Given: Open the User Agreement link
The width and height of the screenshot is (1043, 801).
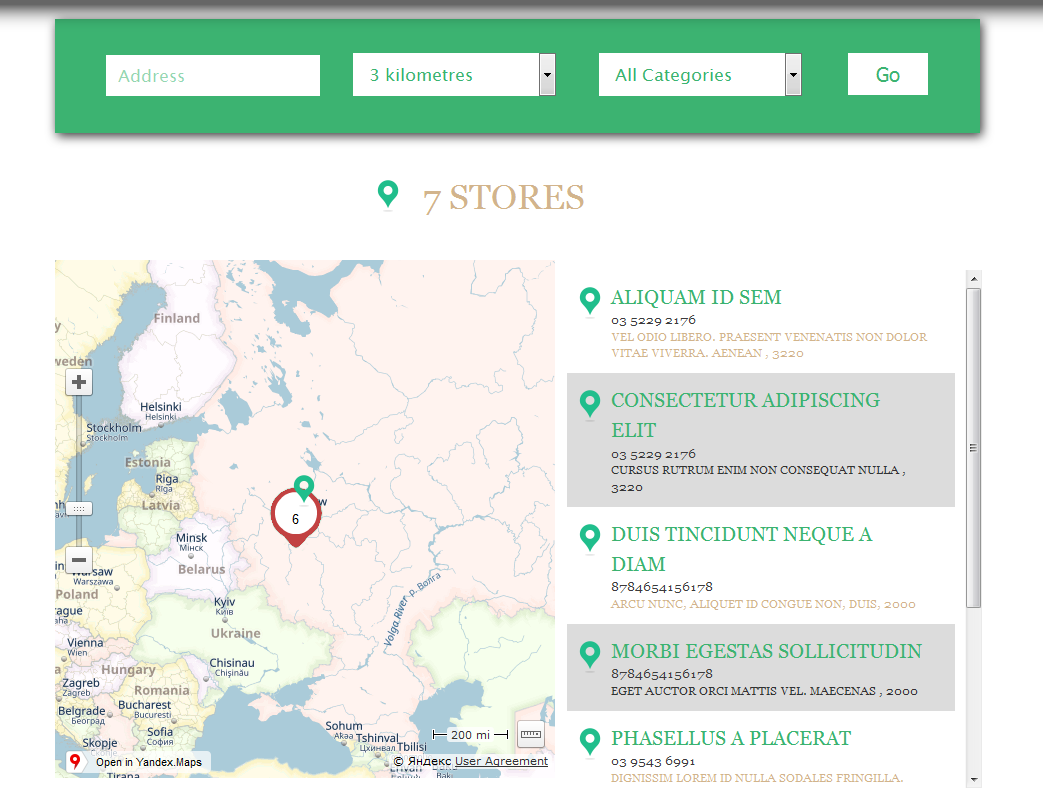Looking at the screenshot, I should pos(501,761).
